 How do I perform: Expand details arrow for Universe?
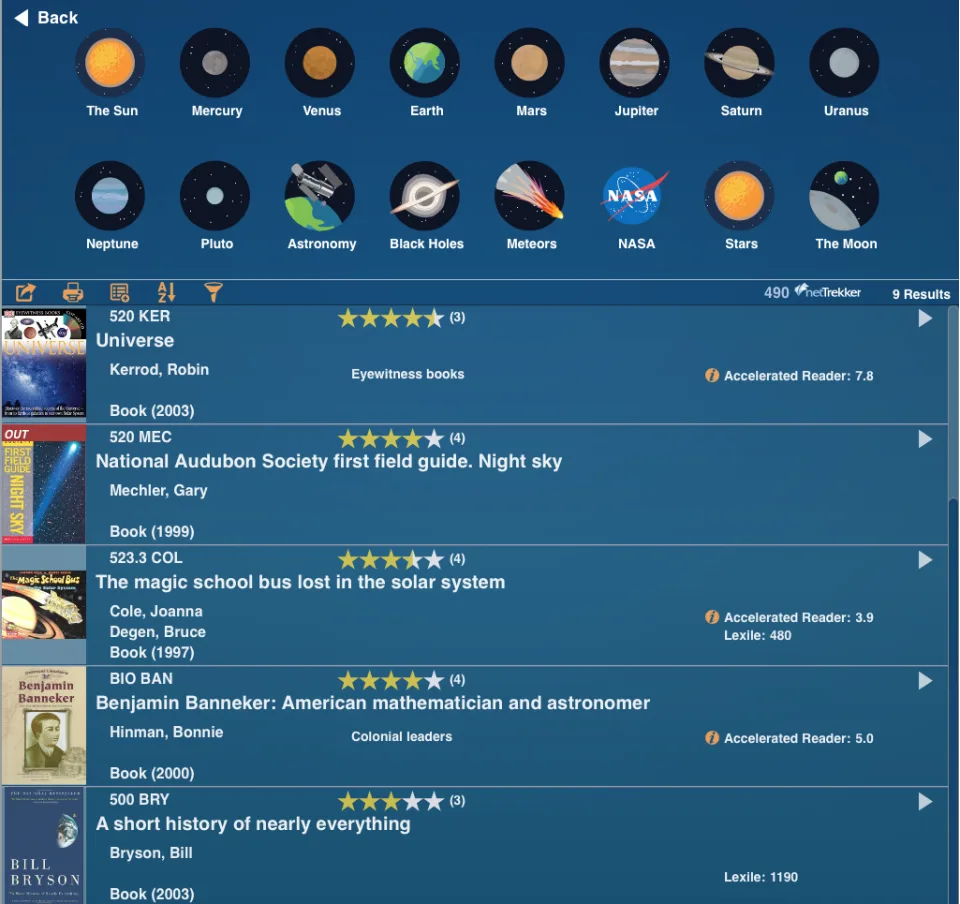click(925, 318)
